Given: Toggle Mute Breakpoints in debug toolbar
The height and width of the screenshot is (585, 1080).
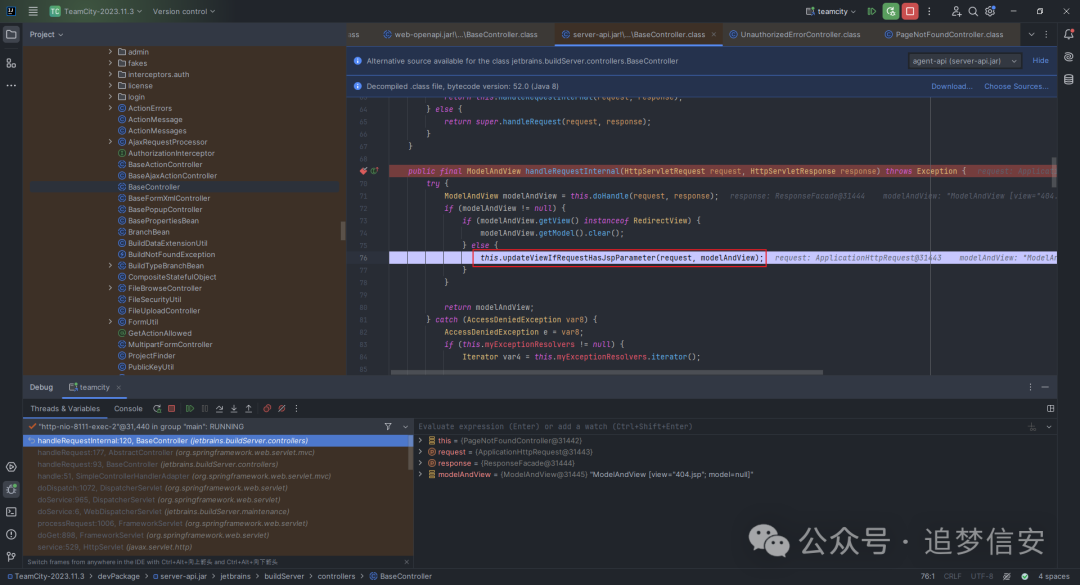Looking at the screenshot, I should click(282, 409).
